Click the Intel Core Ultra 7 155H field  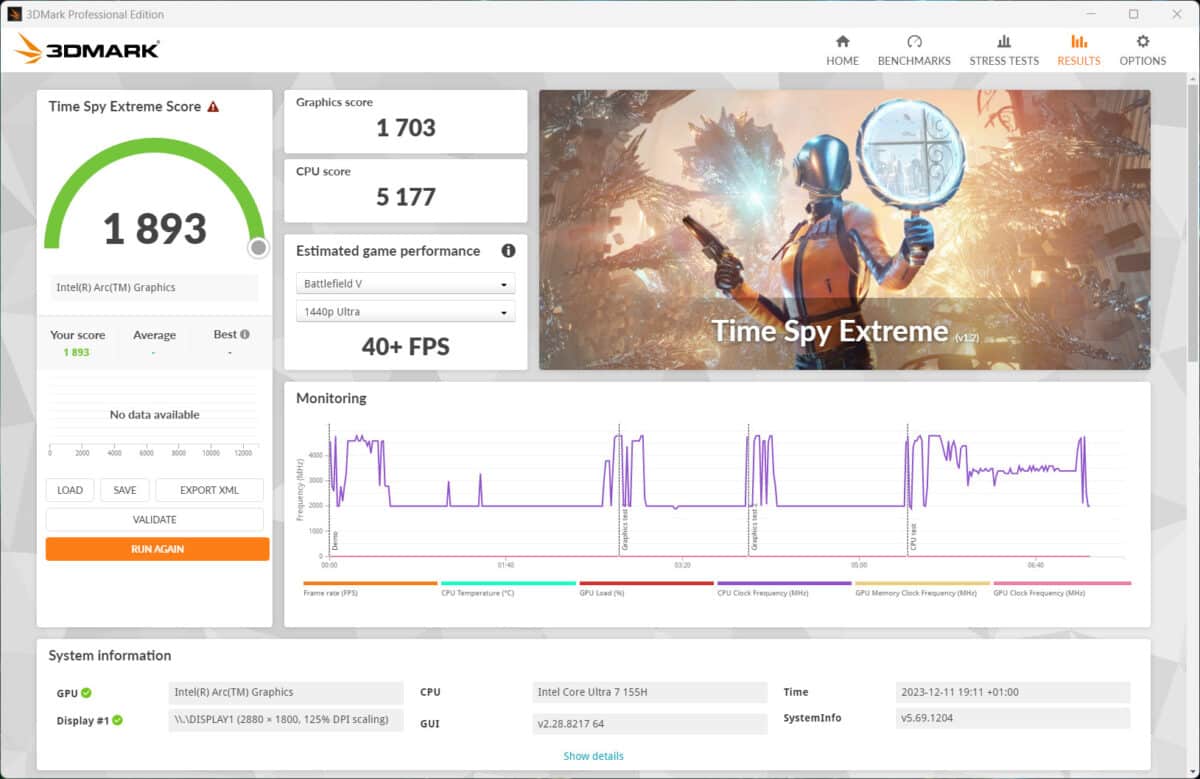(x=650, y=692)
